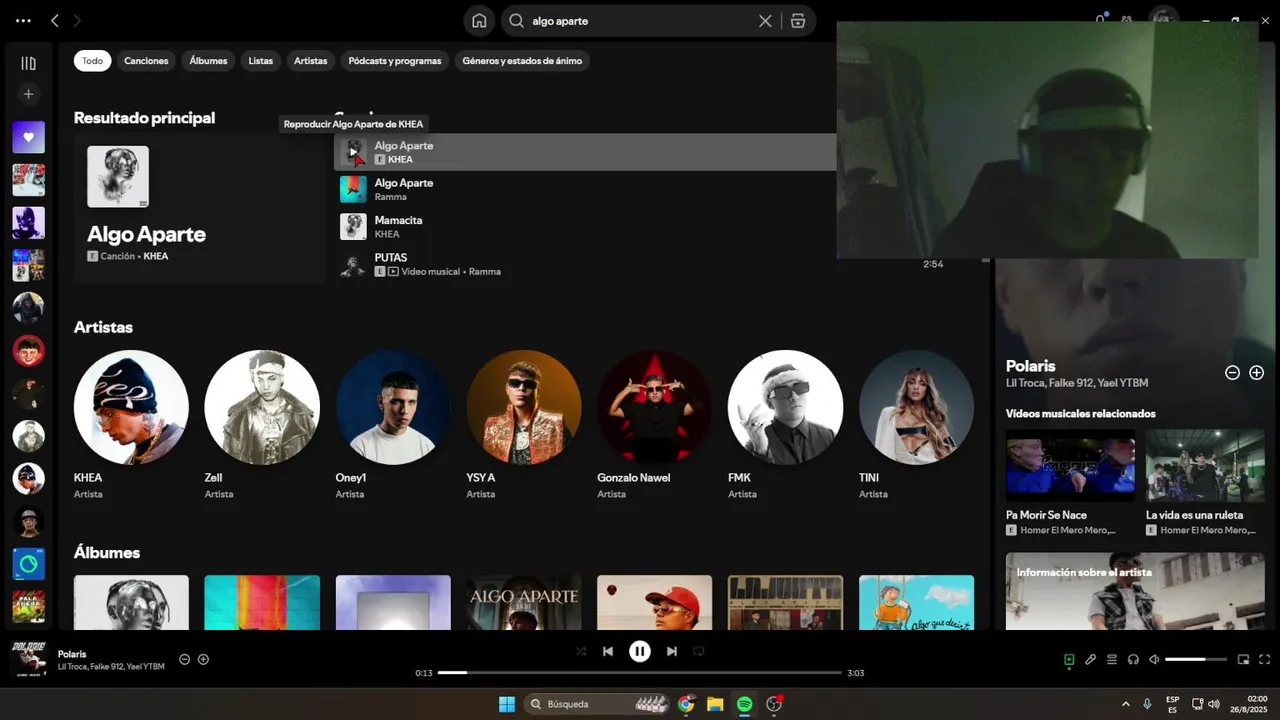Open KHEA artist picture
Screen dimensions: 1280x720
click(131, 407)
